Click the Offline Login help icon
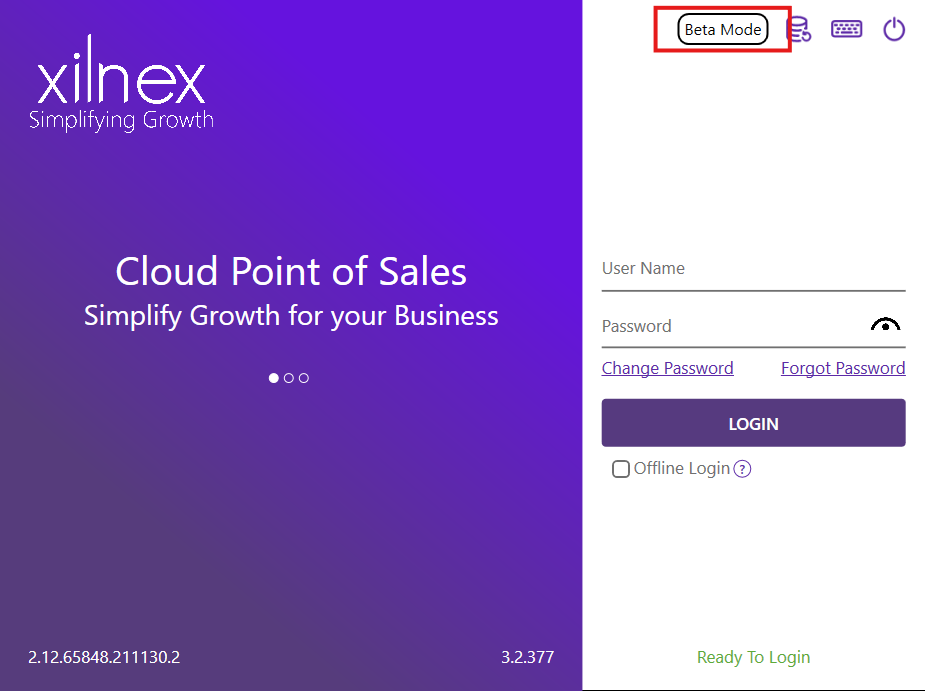This screenshot has height=691, width=925. click(x=742, y=469)
